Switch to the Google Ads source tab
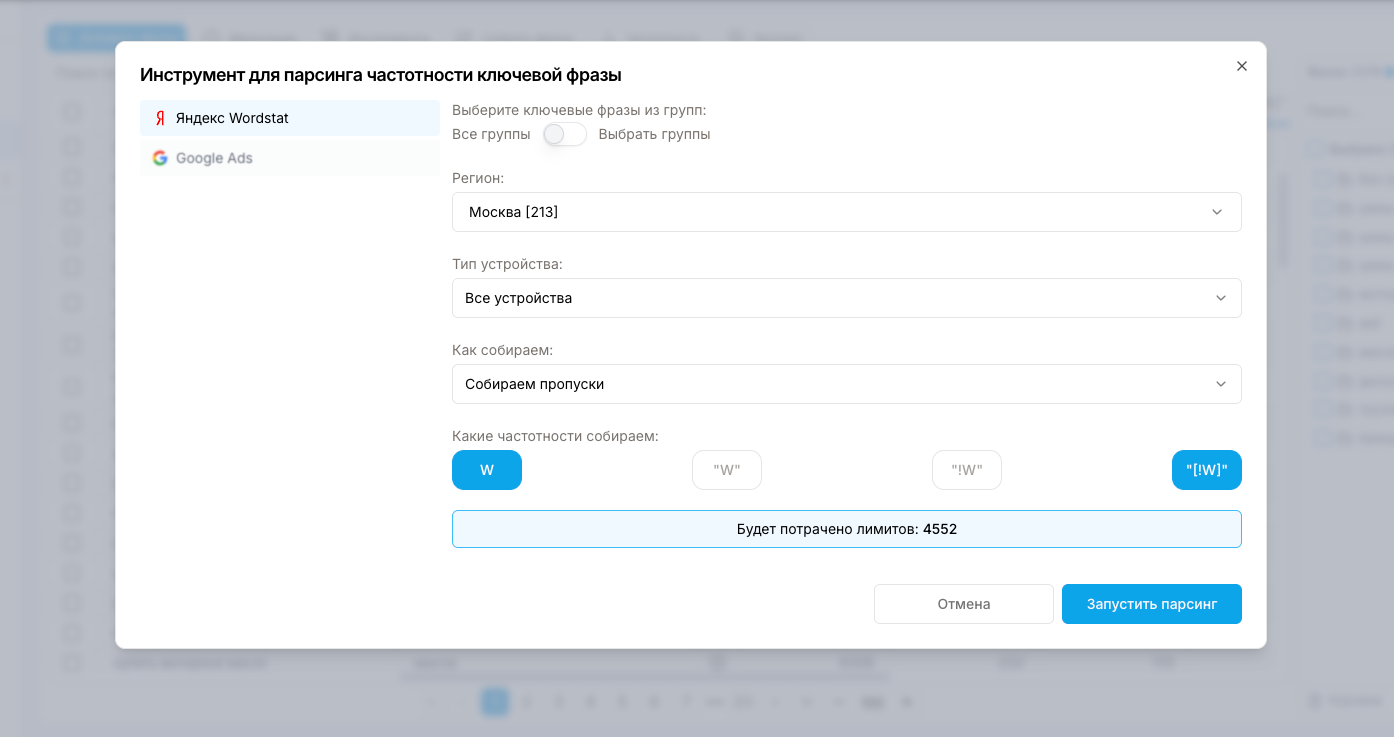 point(289,157)
